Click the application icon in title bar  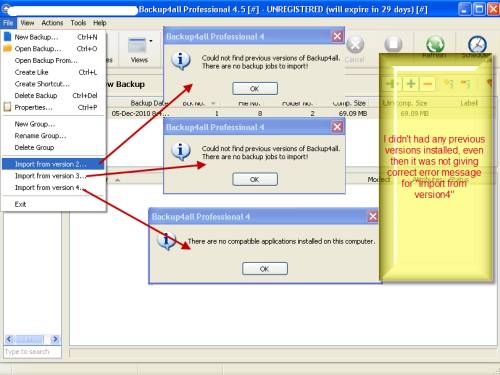tap(5, 9)
